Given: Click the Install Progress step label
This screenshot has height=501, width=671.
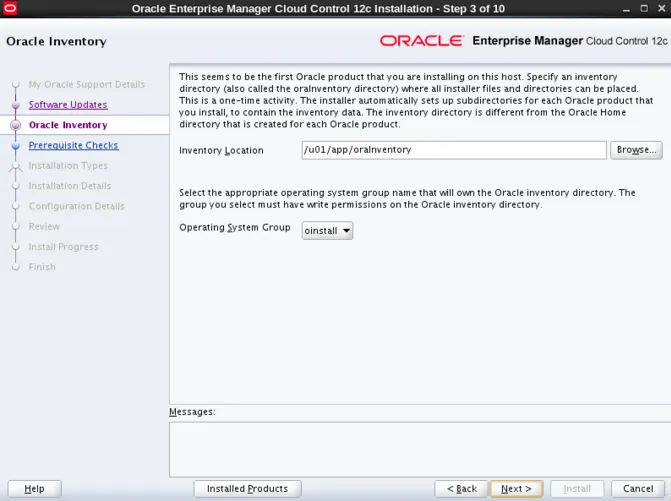Looking at the screenshot, I should tap(63, 247).
